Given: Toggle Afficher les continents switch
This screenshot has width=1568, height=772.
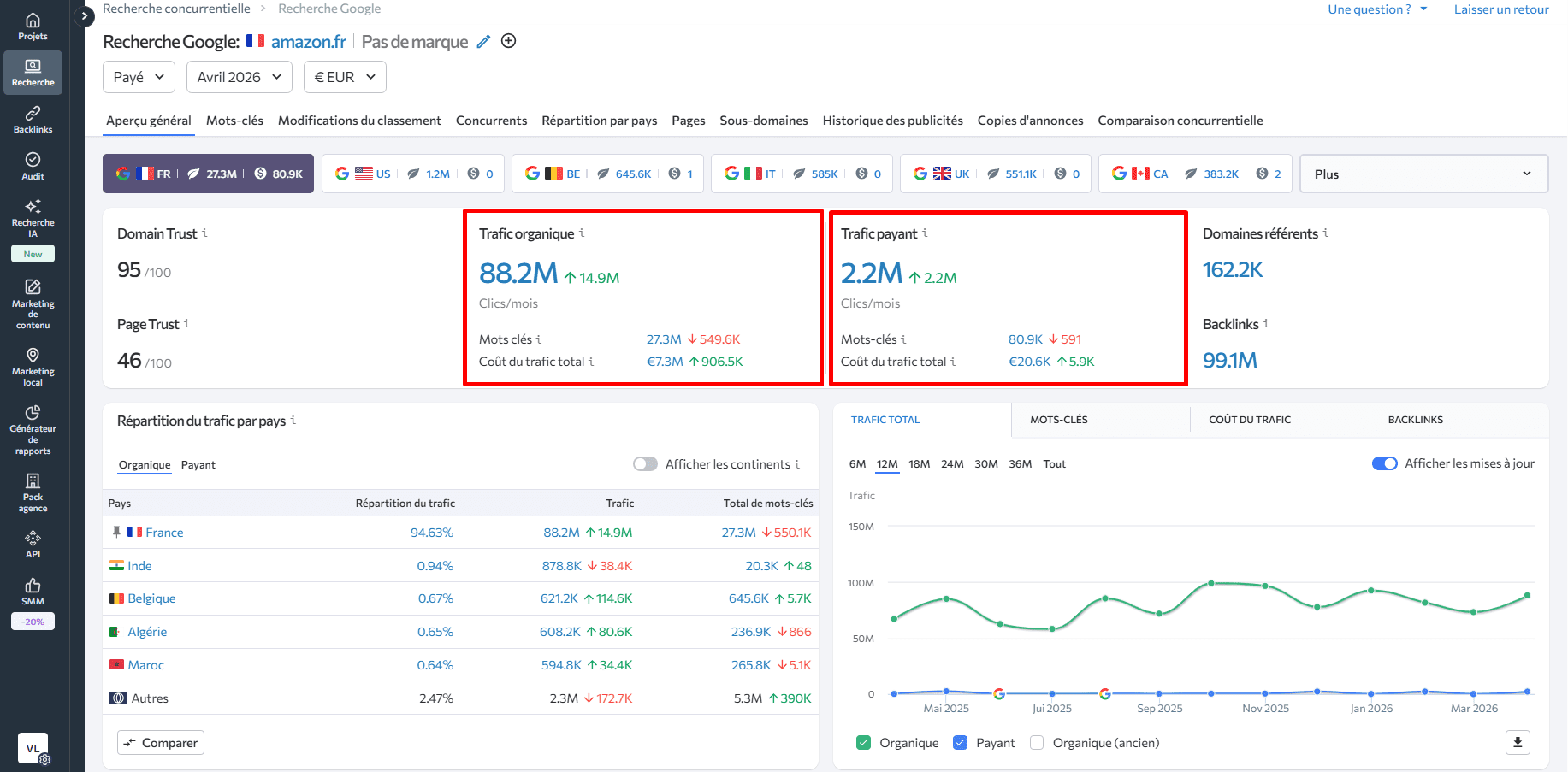Looking at the screenshot, I should (x=645, y=464).
